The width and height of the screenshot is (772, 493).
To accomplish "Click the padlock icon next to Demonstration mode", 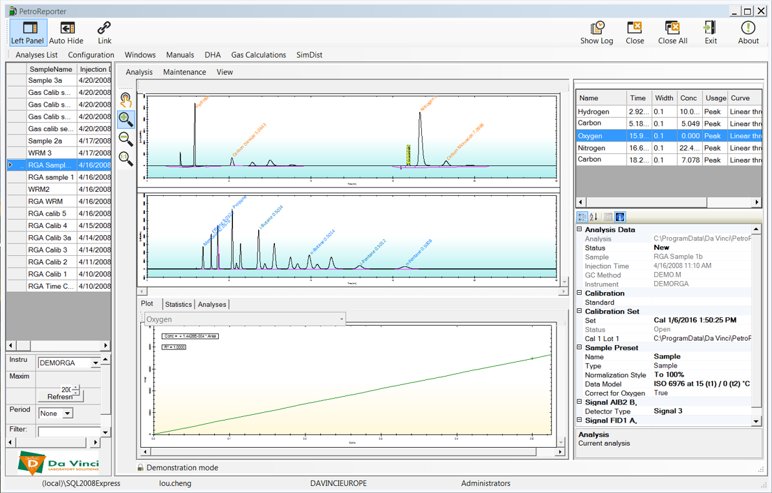I will 140,468.
